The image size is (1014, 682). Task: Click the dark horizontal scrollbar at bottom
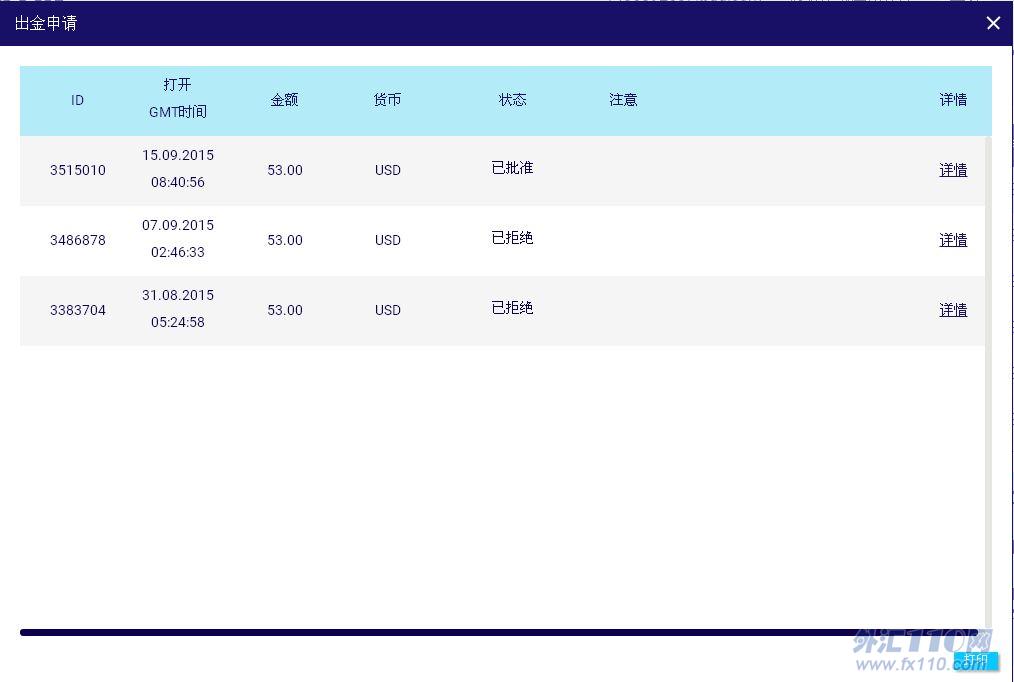click(x=500, y=632)
